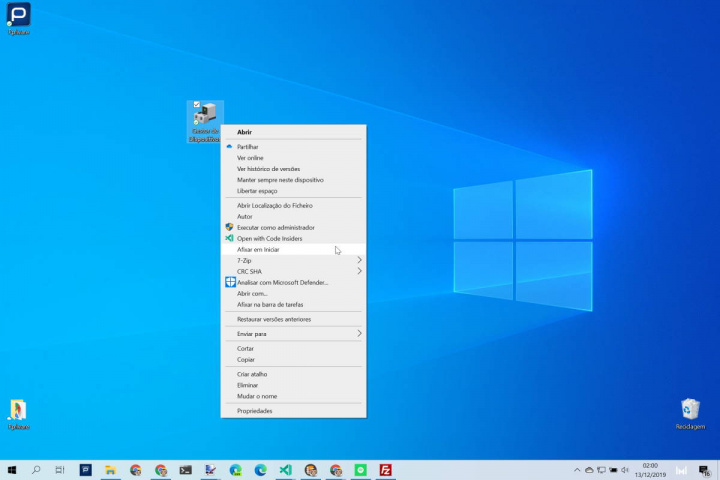Open FileZilla from the taskbar
Viewport: 720px width, 480px height.
385,469
